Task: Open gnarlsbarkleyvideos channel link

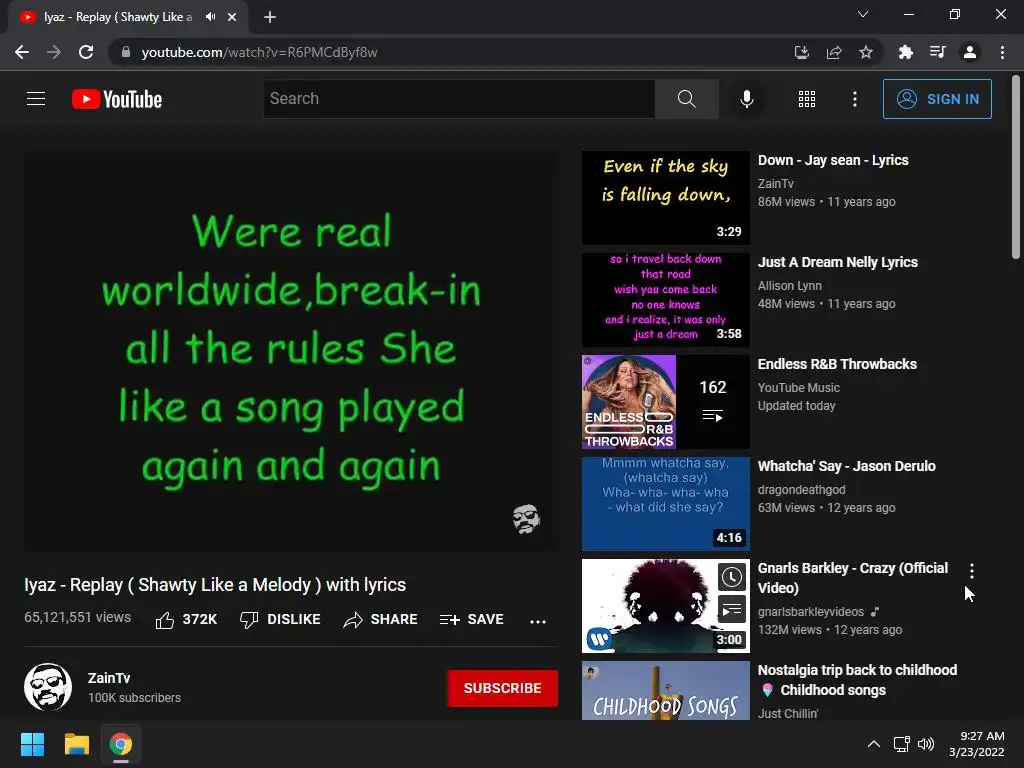Action: click(810, 612)
